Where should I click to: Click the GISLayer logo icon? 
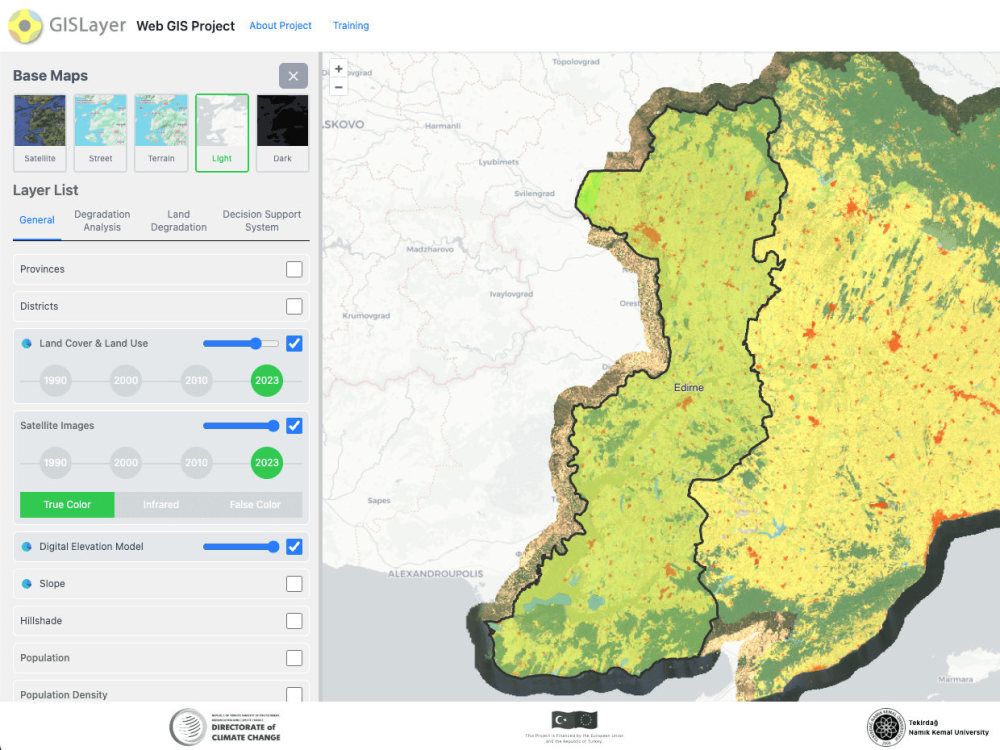(25, 26)
